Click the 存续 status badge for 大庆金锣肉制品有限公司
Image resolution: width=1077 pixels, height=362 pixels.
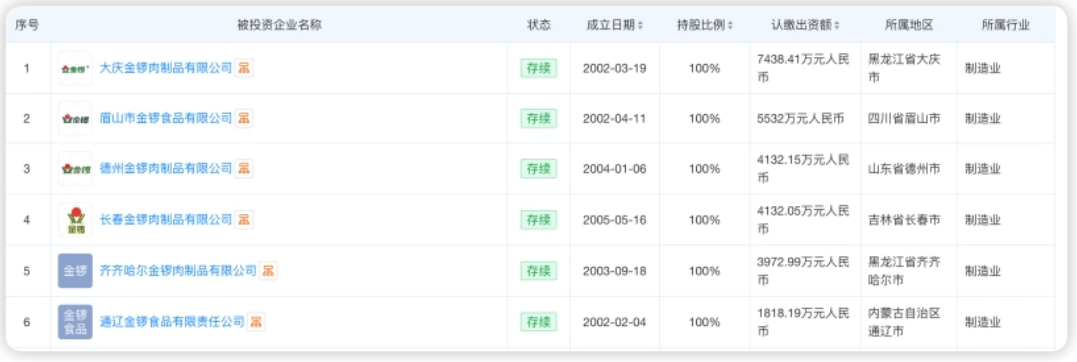tap(538, 68)
